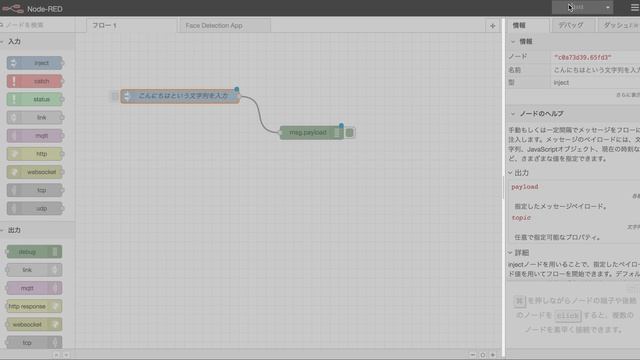Select the http response node
This screenshot has height=360, width=640.
tap(34, 306)
